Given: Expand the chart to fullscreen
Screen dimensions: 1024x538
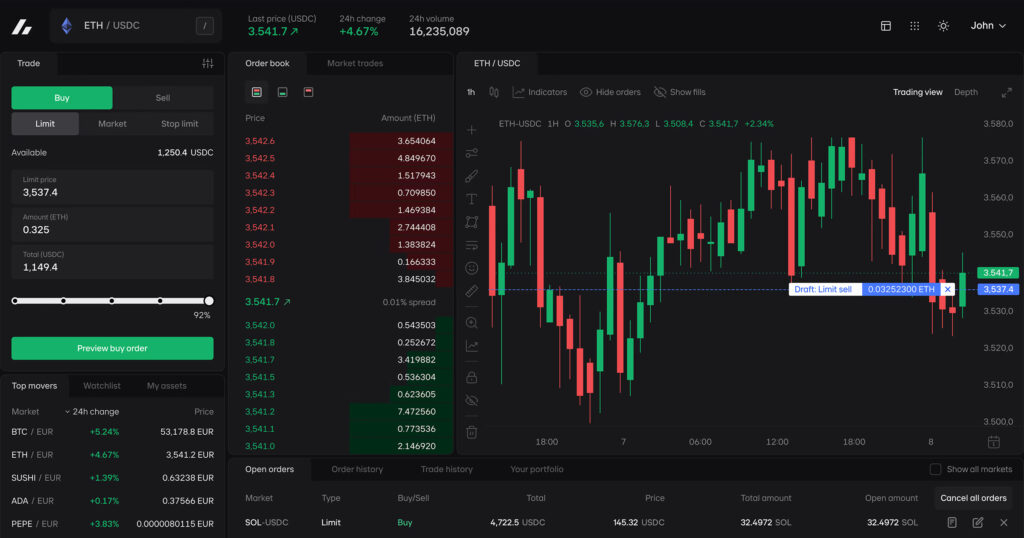Looking at the screenshot, I should tap(1006, 93).
